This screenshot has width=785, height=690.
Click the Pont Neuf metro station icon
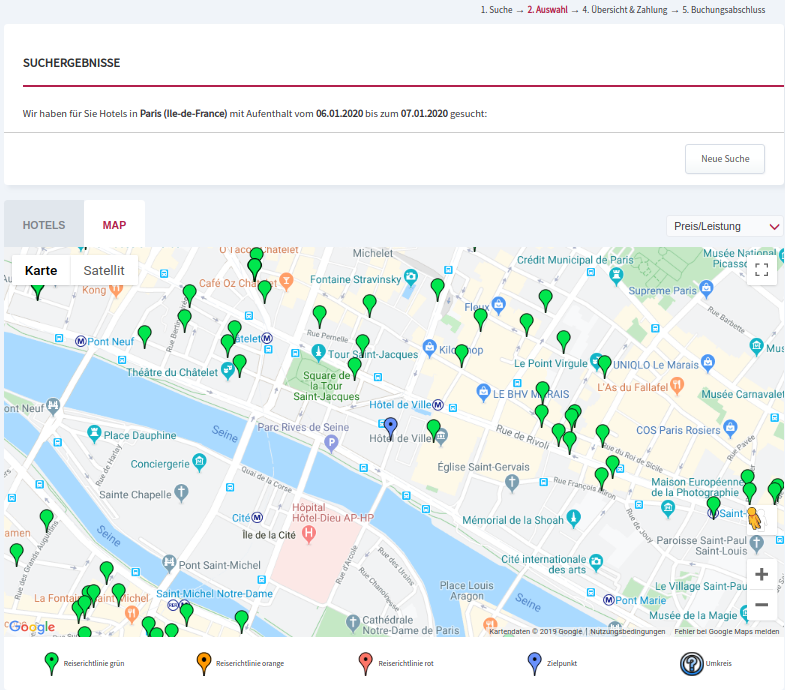pos(80,341)
